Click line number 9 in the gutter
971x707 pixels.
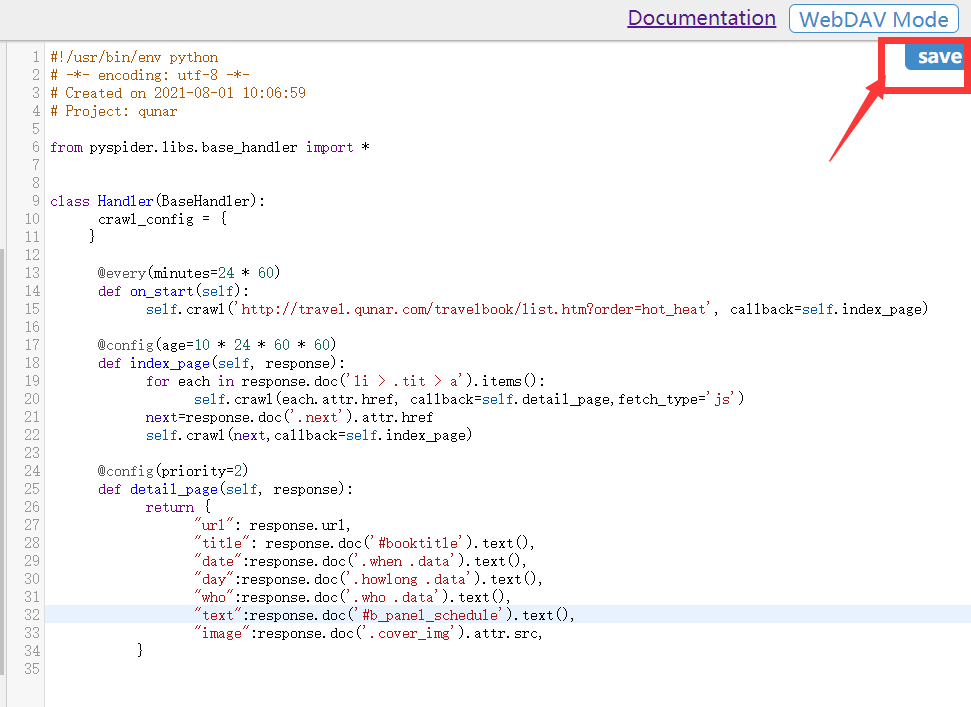(36, 201)
